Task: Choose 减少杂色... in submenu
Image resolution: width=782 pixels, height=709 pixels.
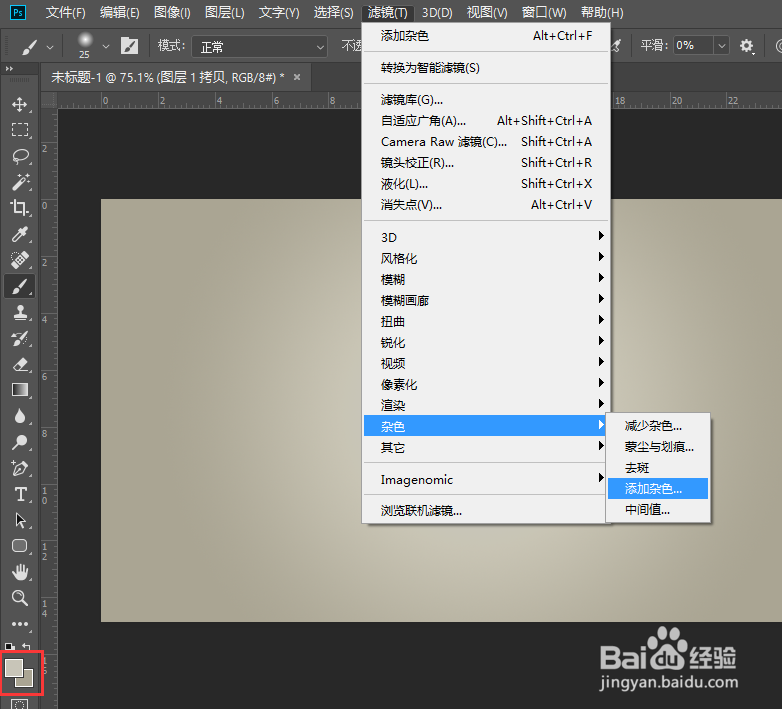Action: tap(658, 426)
